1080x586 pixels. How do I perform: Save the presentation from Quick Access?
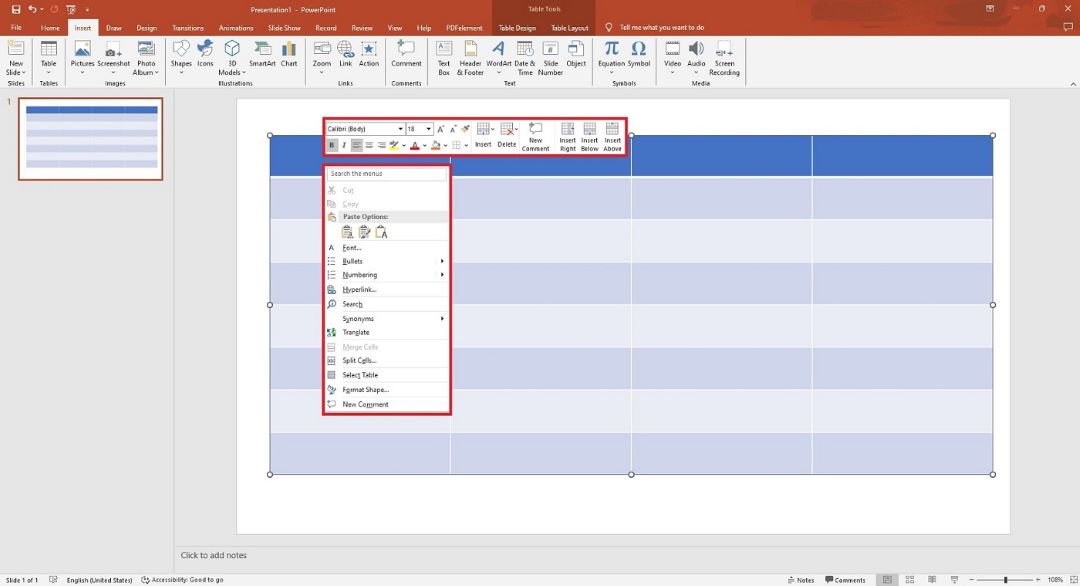(16, 10)
